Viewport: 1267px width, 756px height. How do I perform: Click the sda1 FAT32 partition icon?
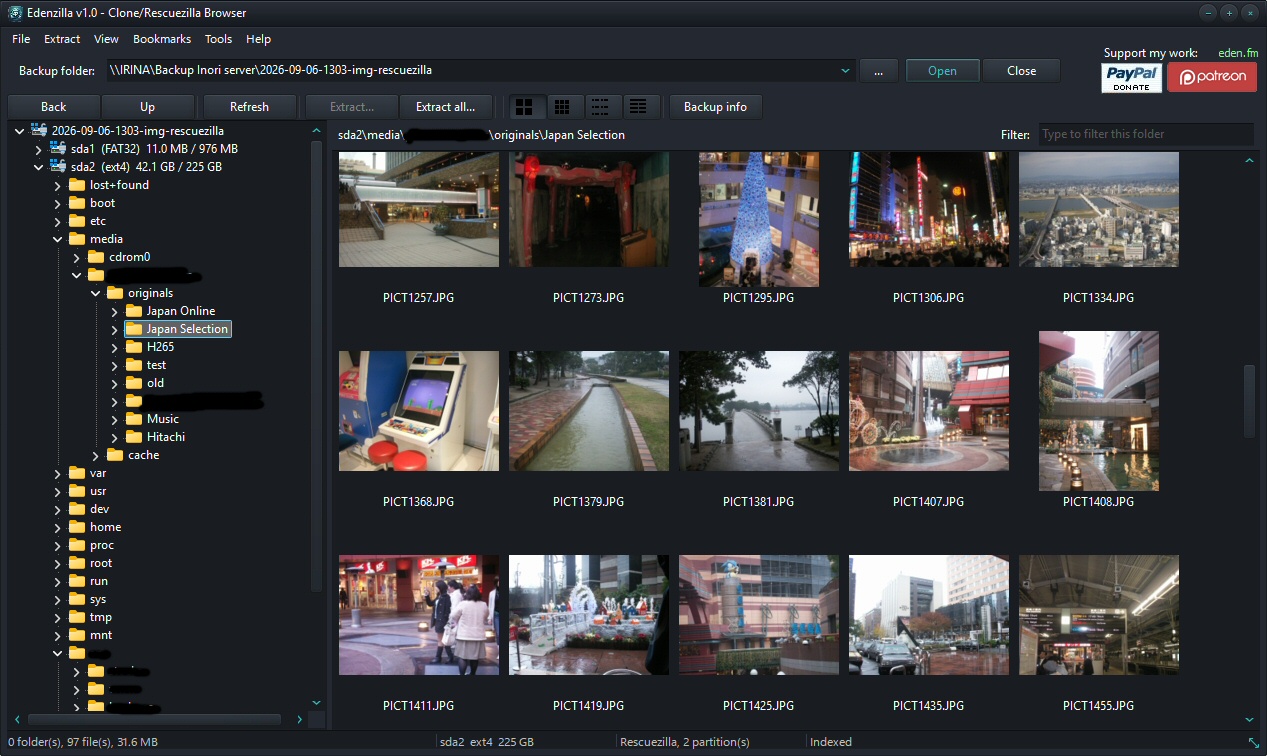click(x=58, y=149)
